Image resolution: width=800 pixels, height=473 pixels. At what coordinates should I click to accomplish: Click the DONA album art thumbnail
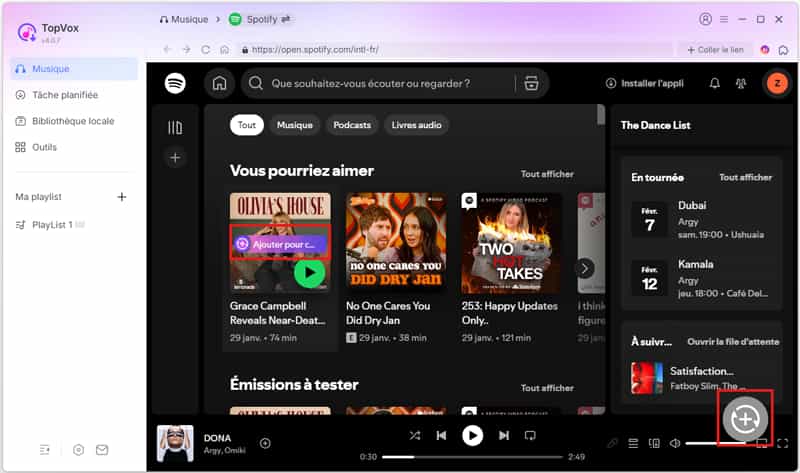[x=175, y=443]
